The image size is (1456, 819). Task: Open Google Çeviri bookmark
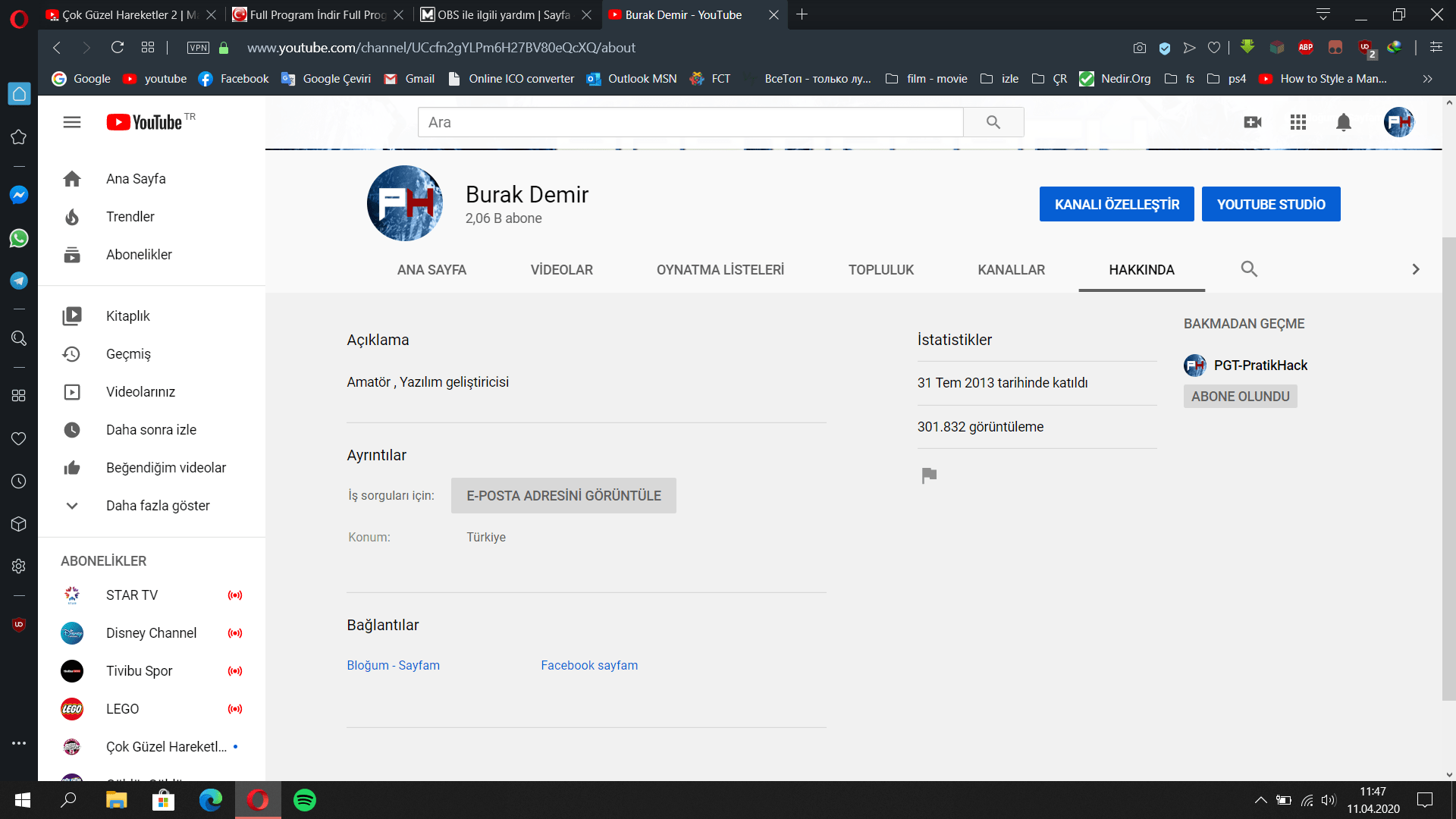click(x=326, y=79)
